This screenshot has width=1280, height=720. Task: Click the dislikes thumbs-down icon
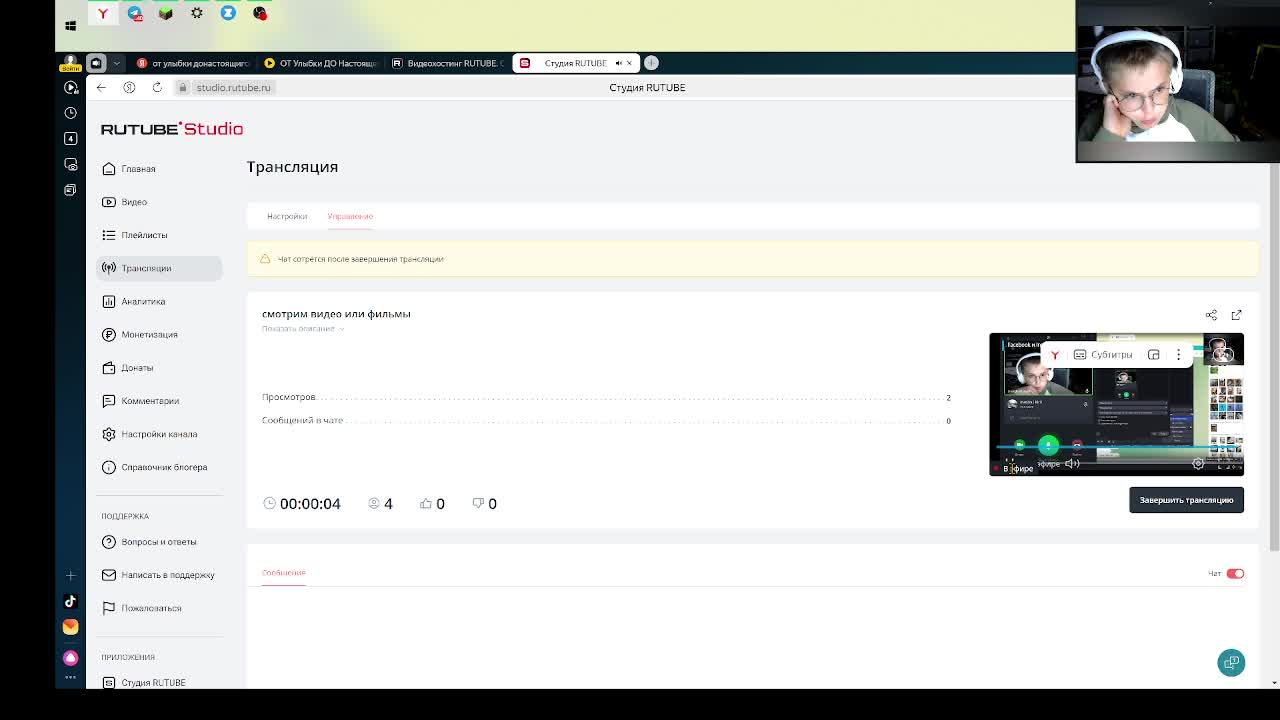(478, 504)
